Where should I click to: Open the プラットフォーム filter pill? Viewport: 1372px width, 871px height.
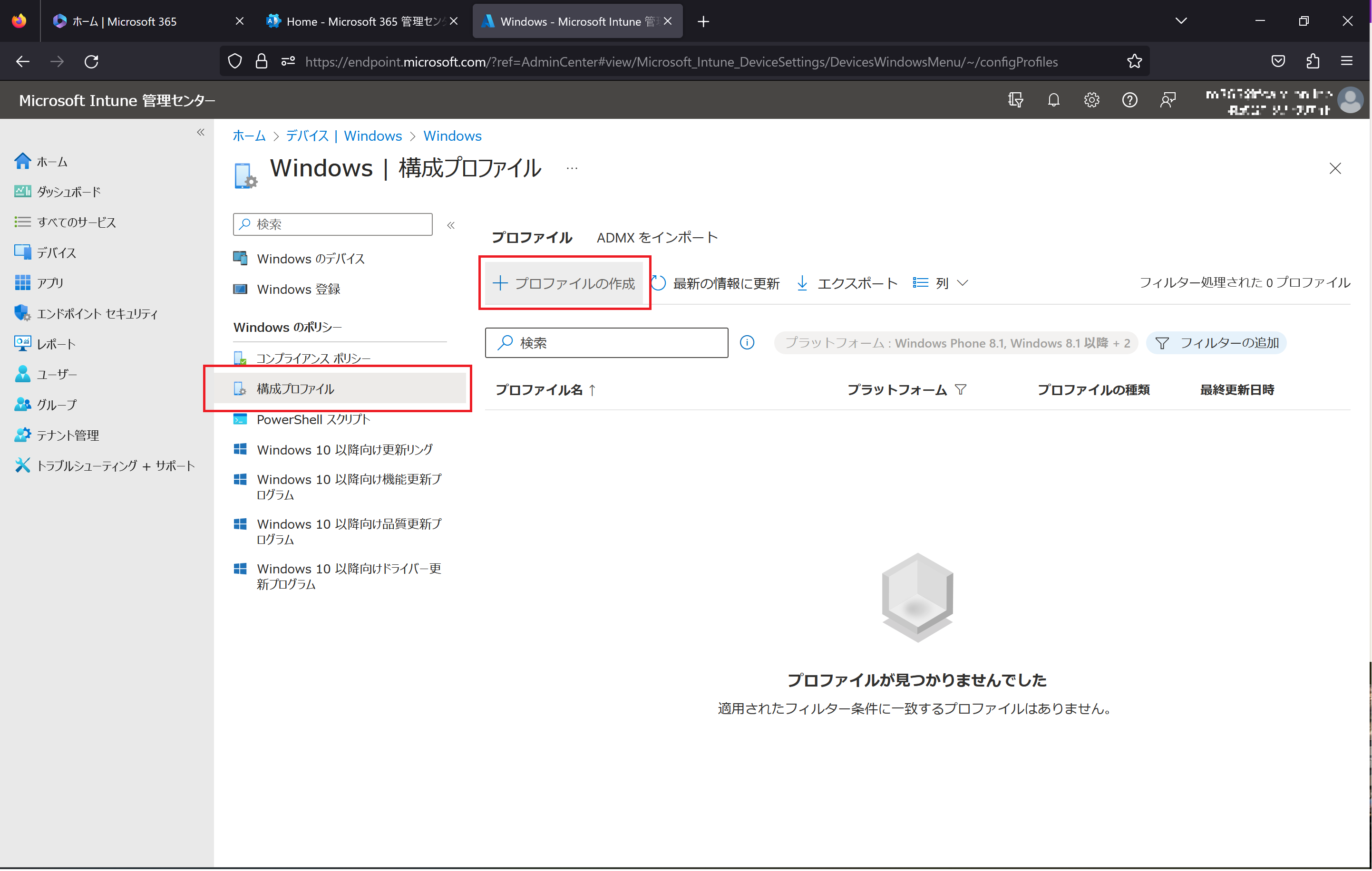pyautogui.click(x=956, y=343)
